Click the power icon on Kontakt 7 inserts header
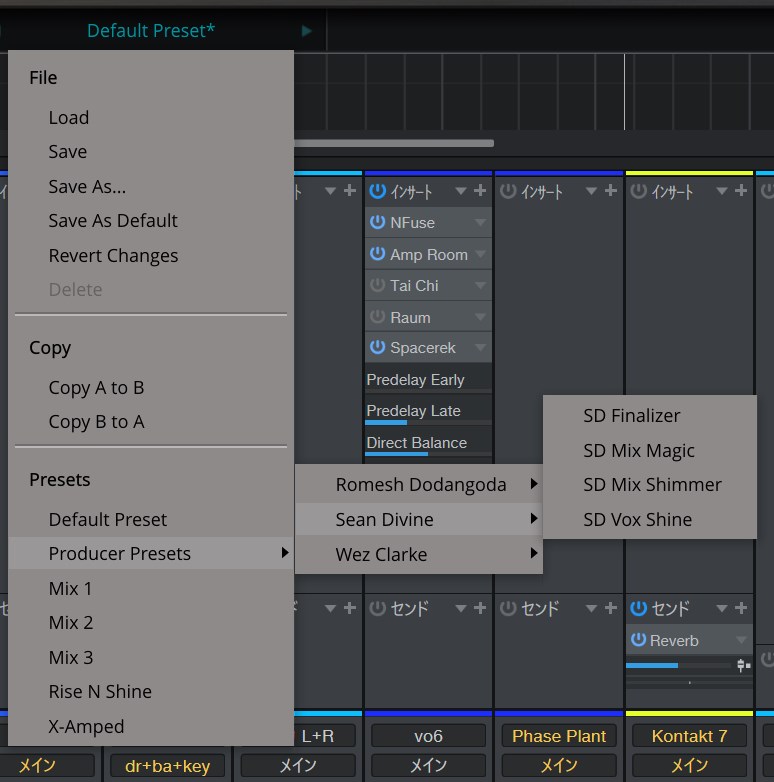The width and height of the screenshot is (774, 782). tap(638, 191)
